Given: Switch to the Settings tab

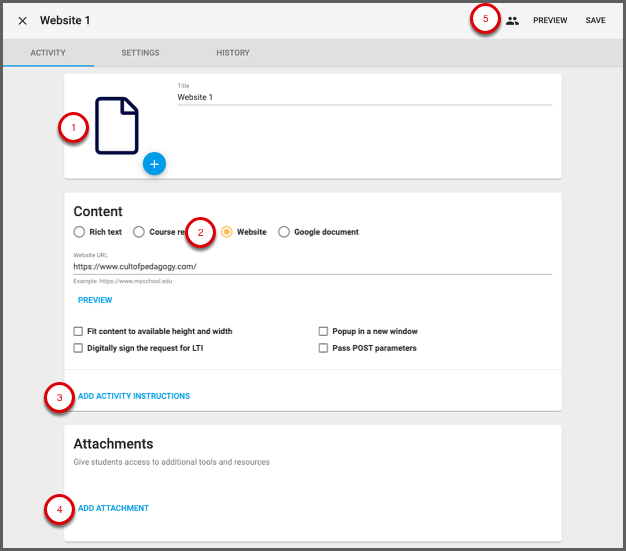Looking at the screenshot, I should 140,53.
